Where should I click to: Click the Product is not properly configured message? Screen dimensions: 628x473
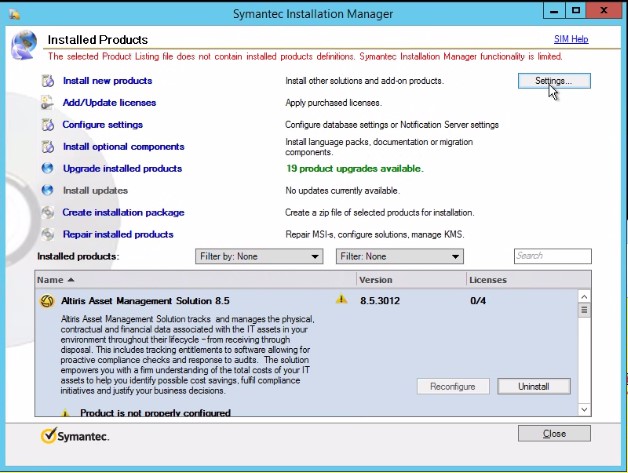point(155,413)
